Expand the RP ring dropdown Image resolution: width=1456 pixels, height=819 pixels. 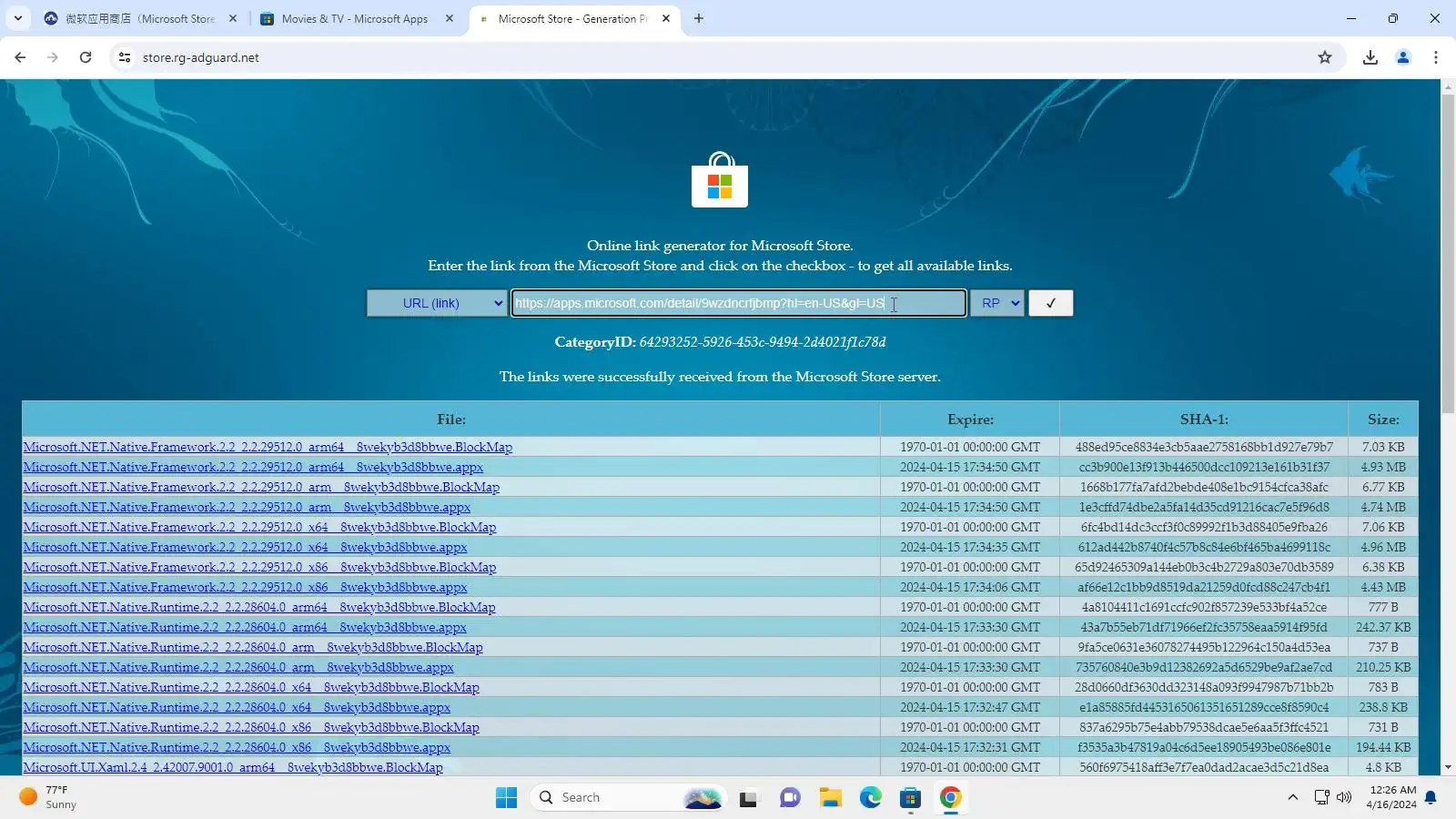click(x=997, y=303)
